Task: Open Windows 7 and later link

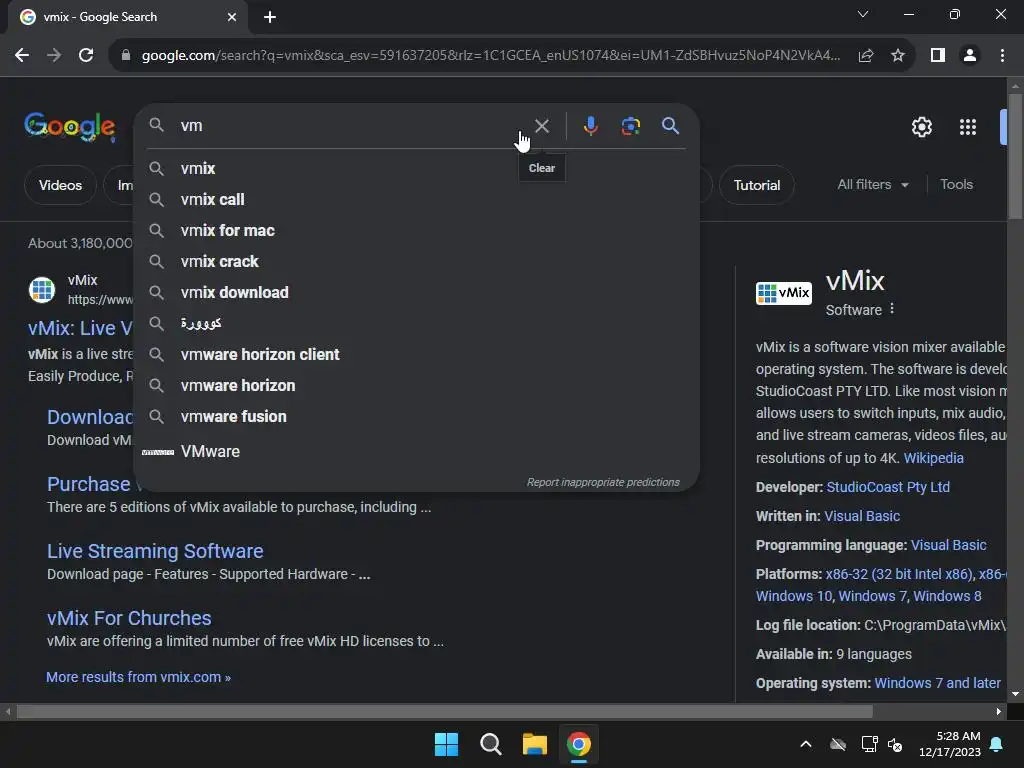Action: pyautogui.click(x=937, y=683)
